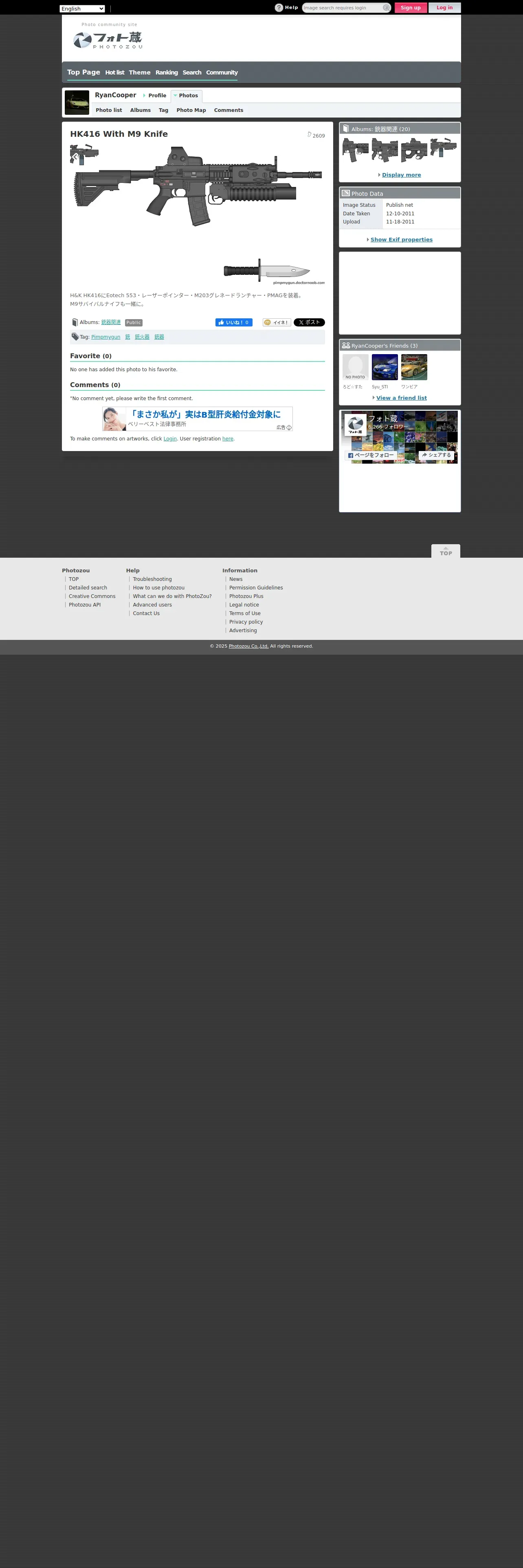The width and height of the screenshot is (523, 1568).
Task: Click the Help question mark icon
Action: click(x=279, y=8)
